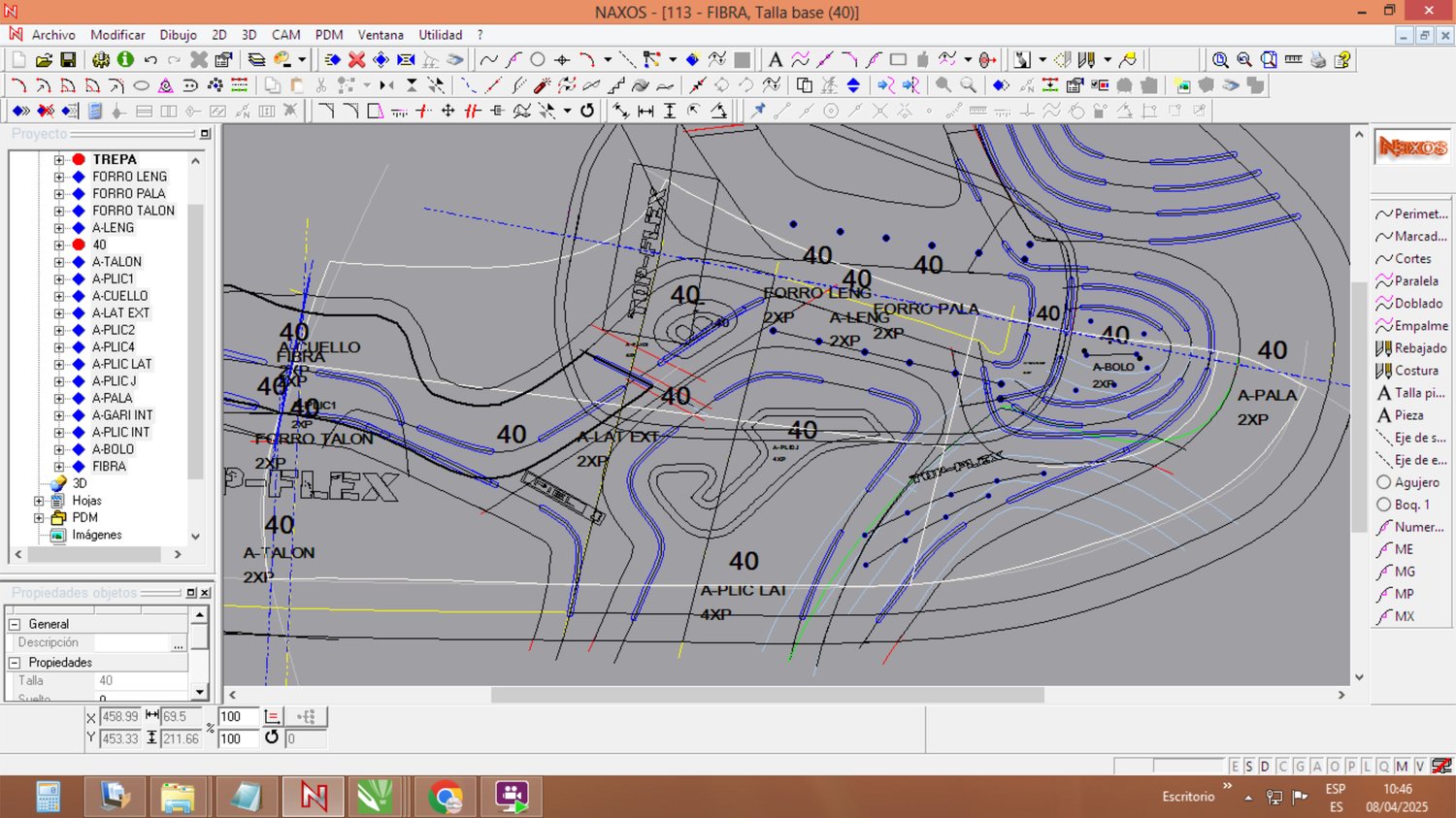Toggle the S indicator in status bar
Viewport: 1456px width, 818px height.
(1249, 767)
